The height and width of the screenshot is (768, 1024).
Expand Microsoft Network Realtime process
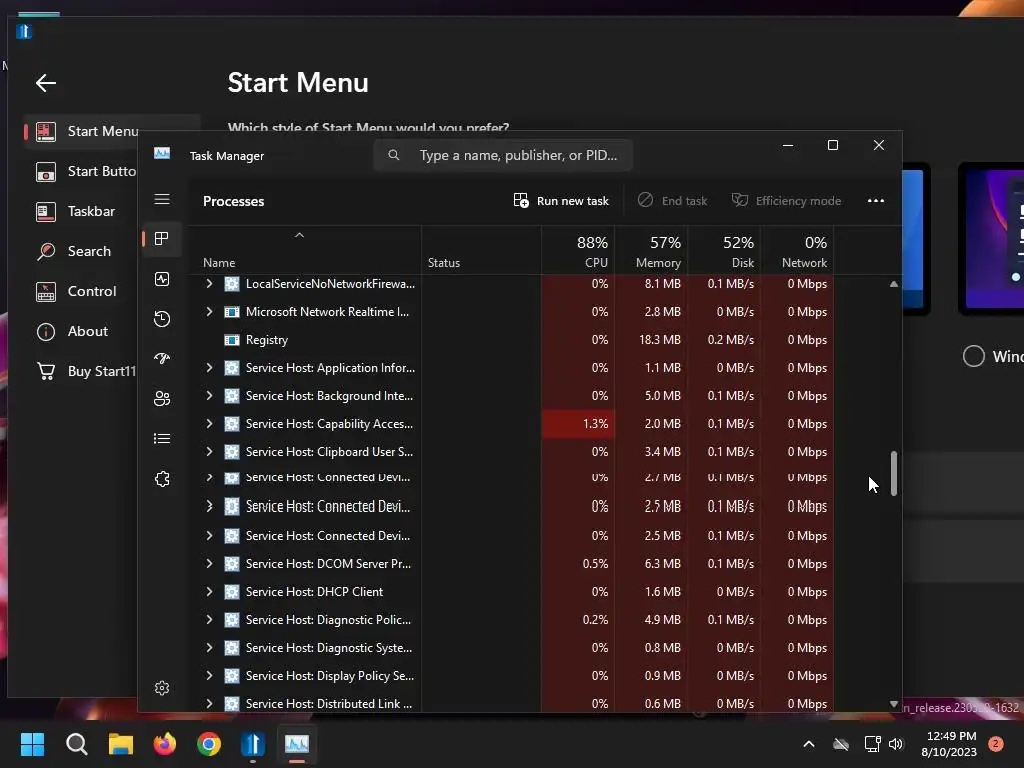[x=209, y=312]
